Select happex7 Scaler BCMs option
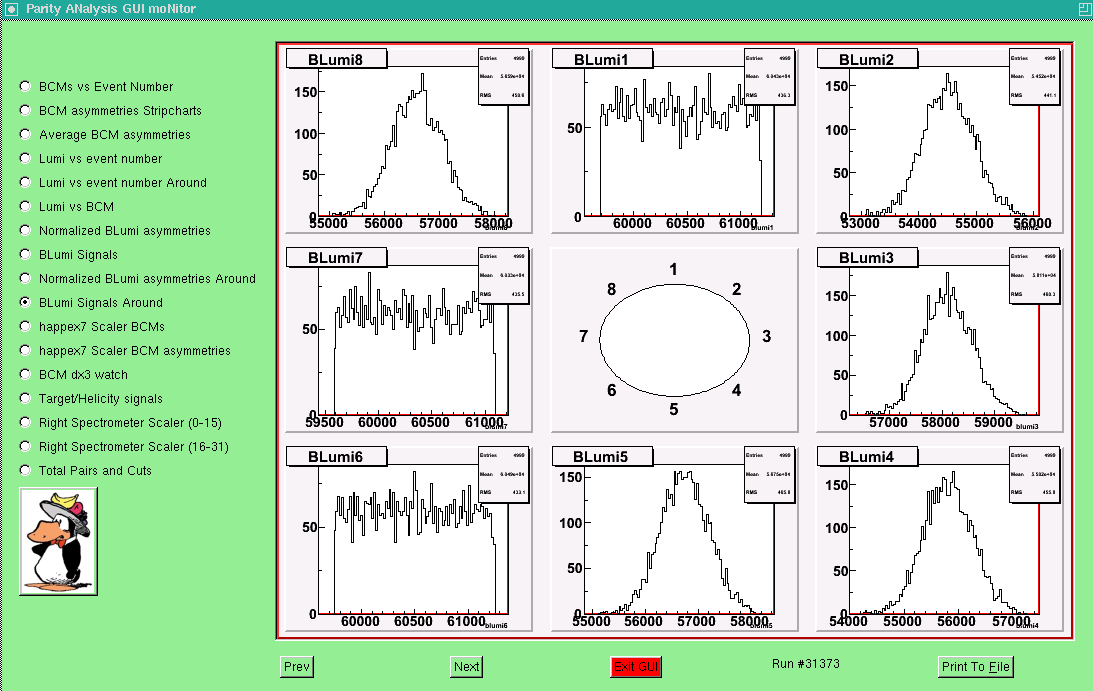1093x691 pixels. click(26, 326)
